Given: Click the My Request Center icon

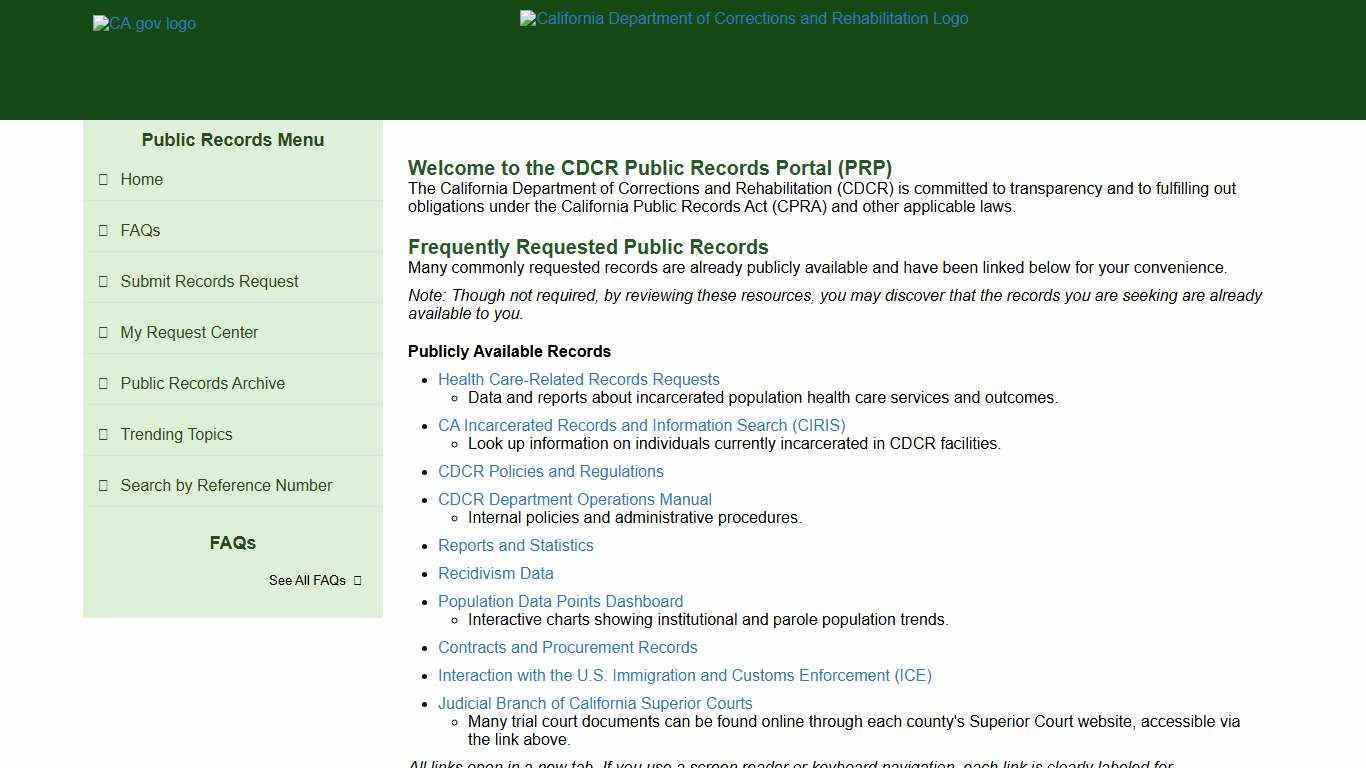Looking at the screenshot, I should tap(104, 332).
